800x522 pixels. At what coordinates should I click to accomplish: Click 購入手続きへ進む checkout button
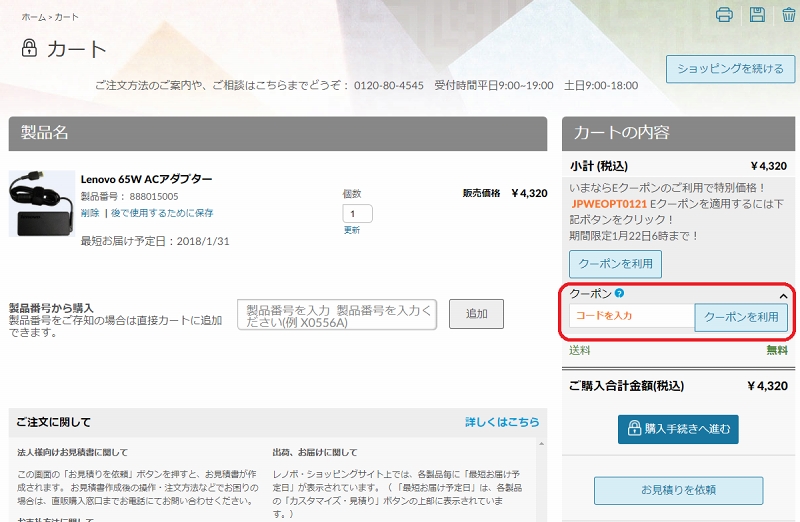pyautogui.click(x=678, y=429)
